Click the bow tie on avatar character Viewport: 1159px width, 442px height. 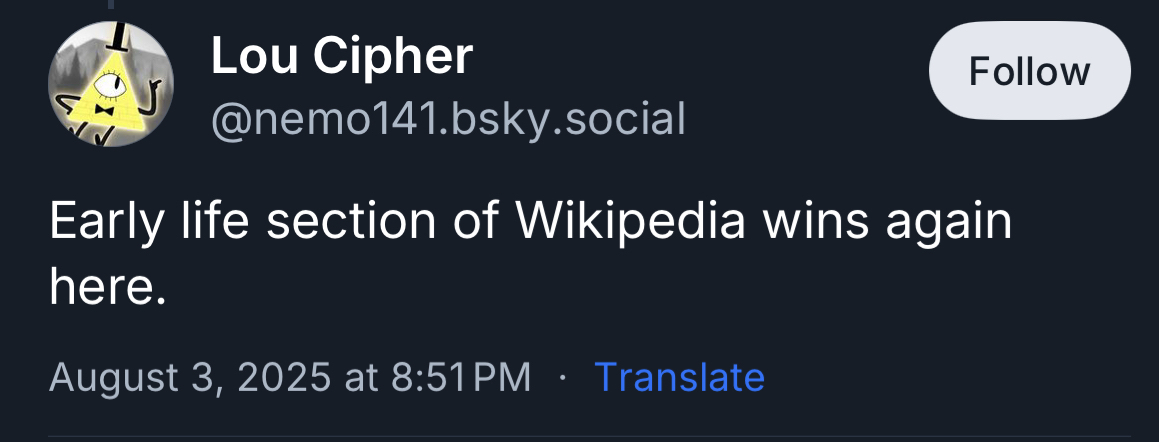(x=101, y=107)
